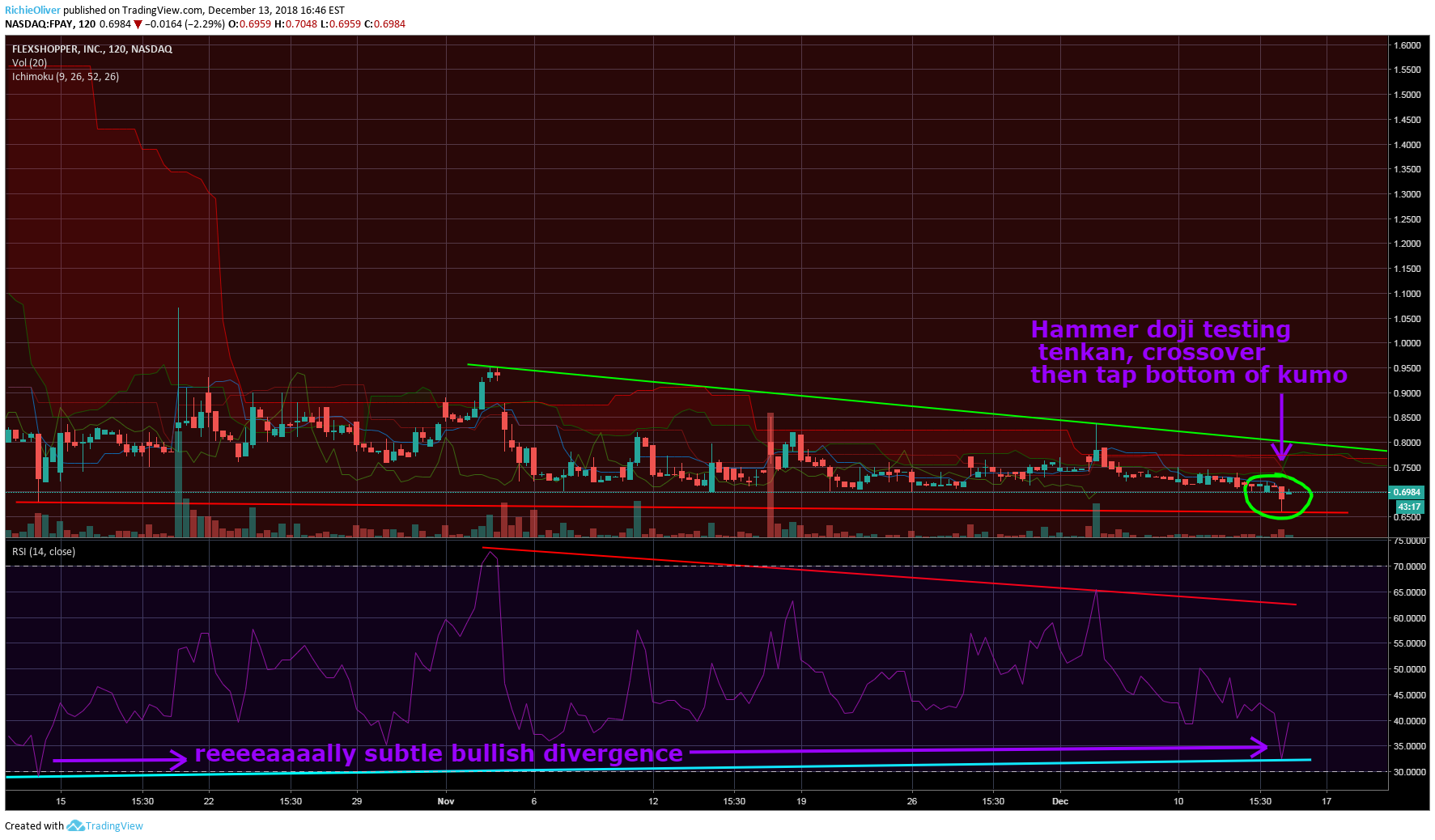This screenshot has width=1435, height=840.
Task: Select the RSI (14, close) legend
Action: tap(44, 552)
